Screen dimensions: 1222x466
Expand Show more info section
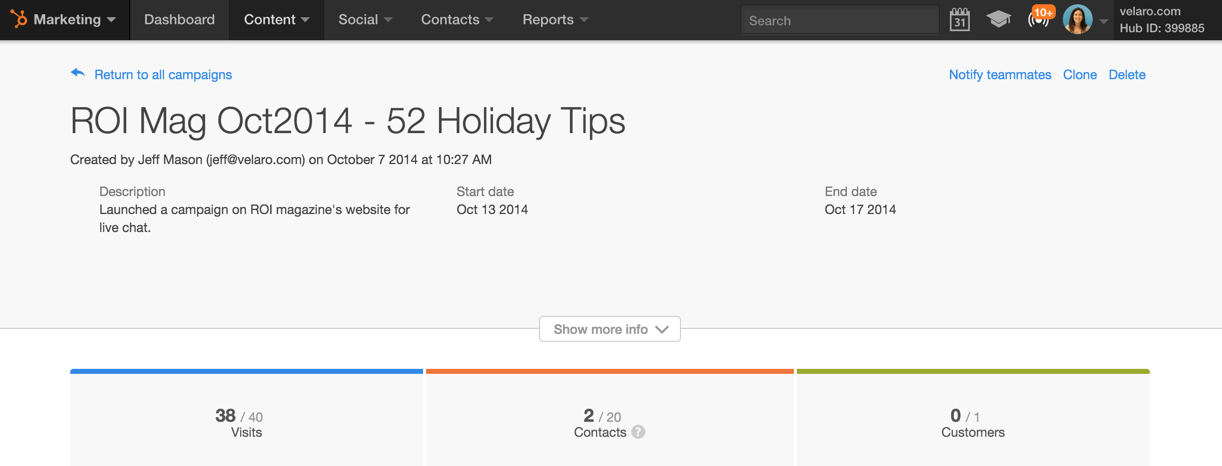[x=610, y=329]
